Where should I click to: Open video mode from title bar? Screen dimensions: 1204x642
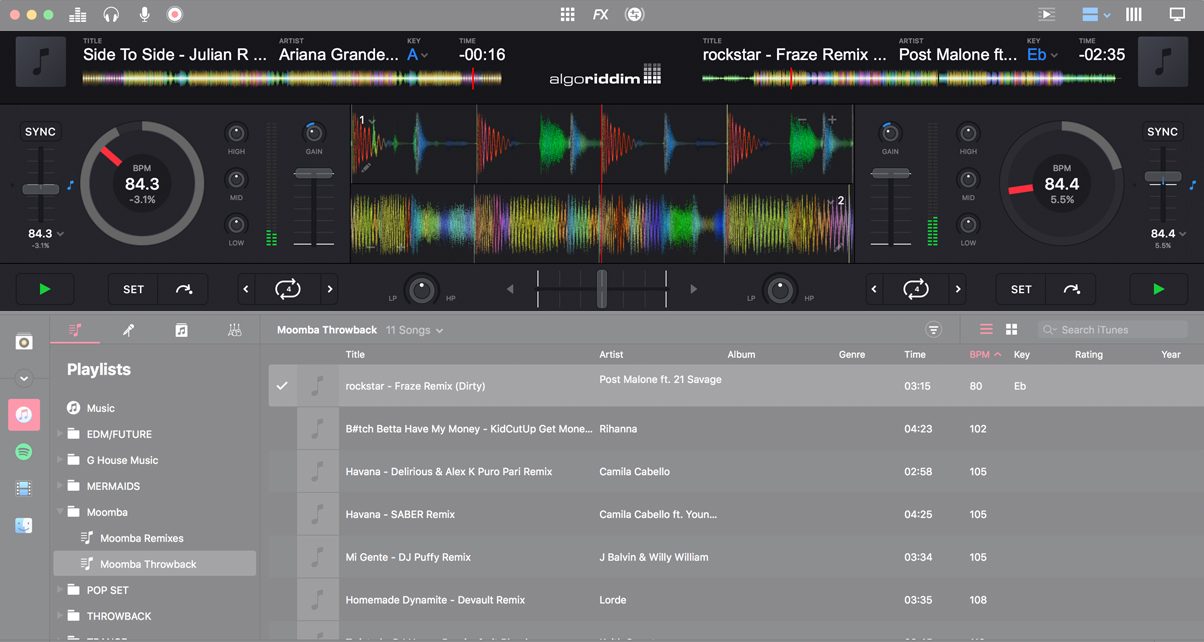[1047, 14]
